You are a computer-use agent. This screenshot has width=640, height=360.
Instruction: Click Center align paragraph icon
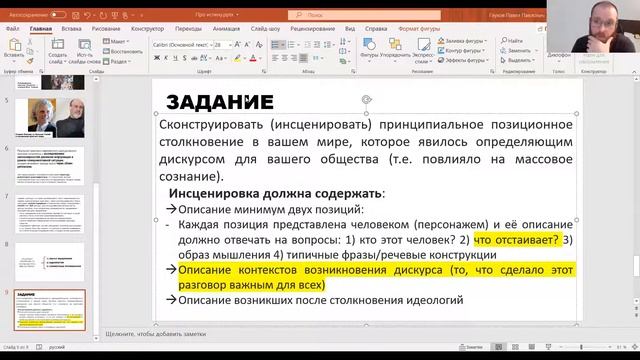tap(284, 58)
